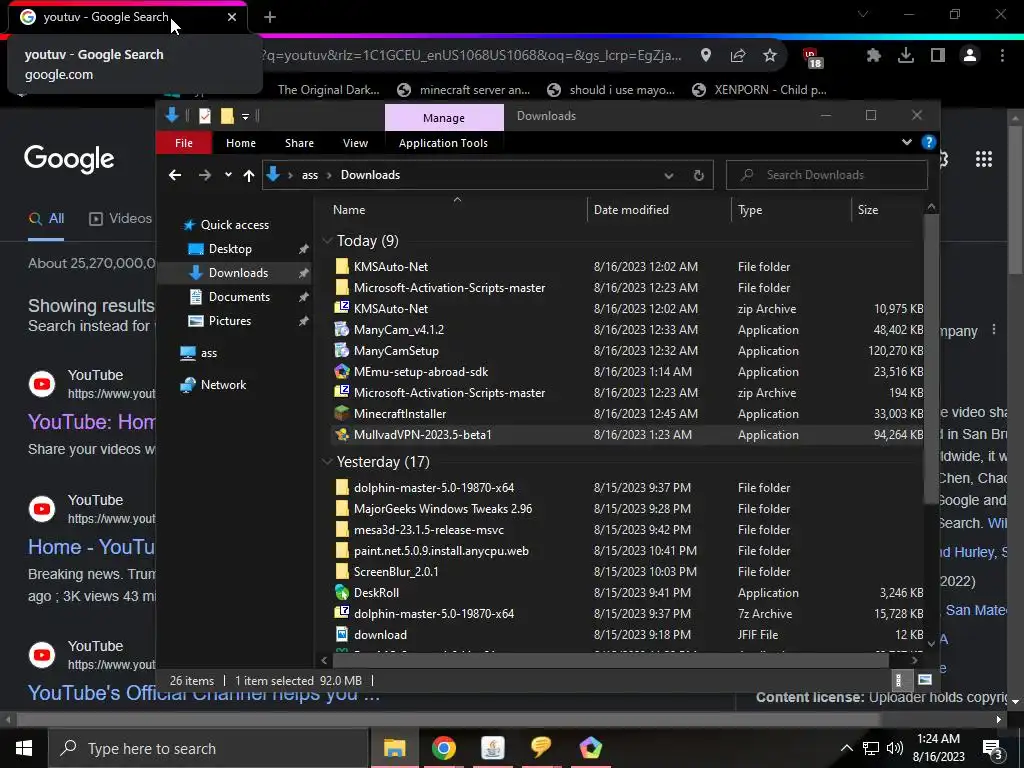This screenshot has height=768, width=1024.
Task: Go back in File Explorer
Action: click(x=175, y=175)
